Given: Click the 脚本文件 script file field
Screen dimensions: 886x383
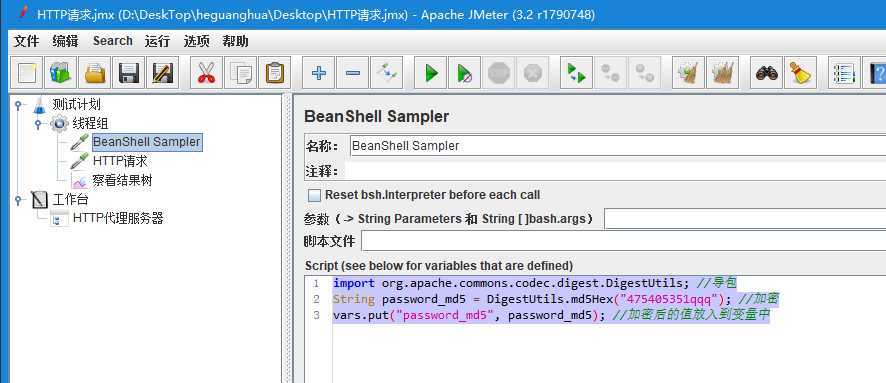Looking at the screenshot, I should point(623,241).
